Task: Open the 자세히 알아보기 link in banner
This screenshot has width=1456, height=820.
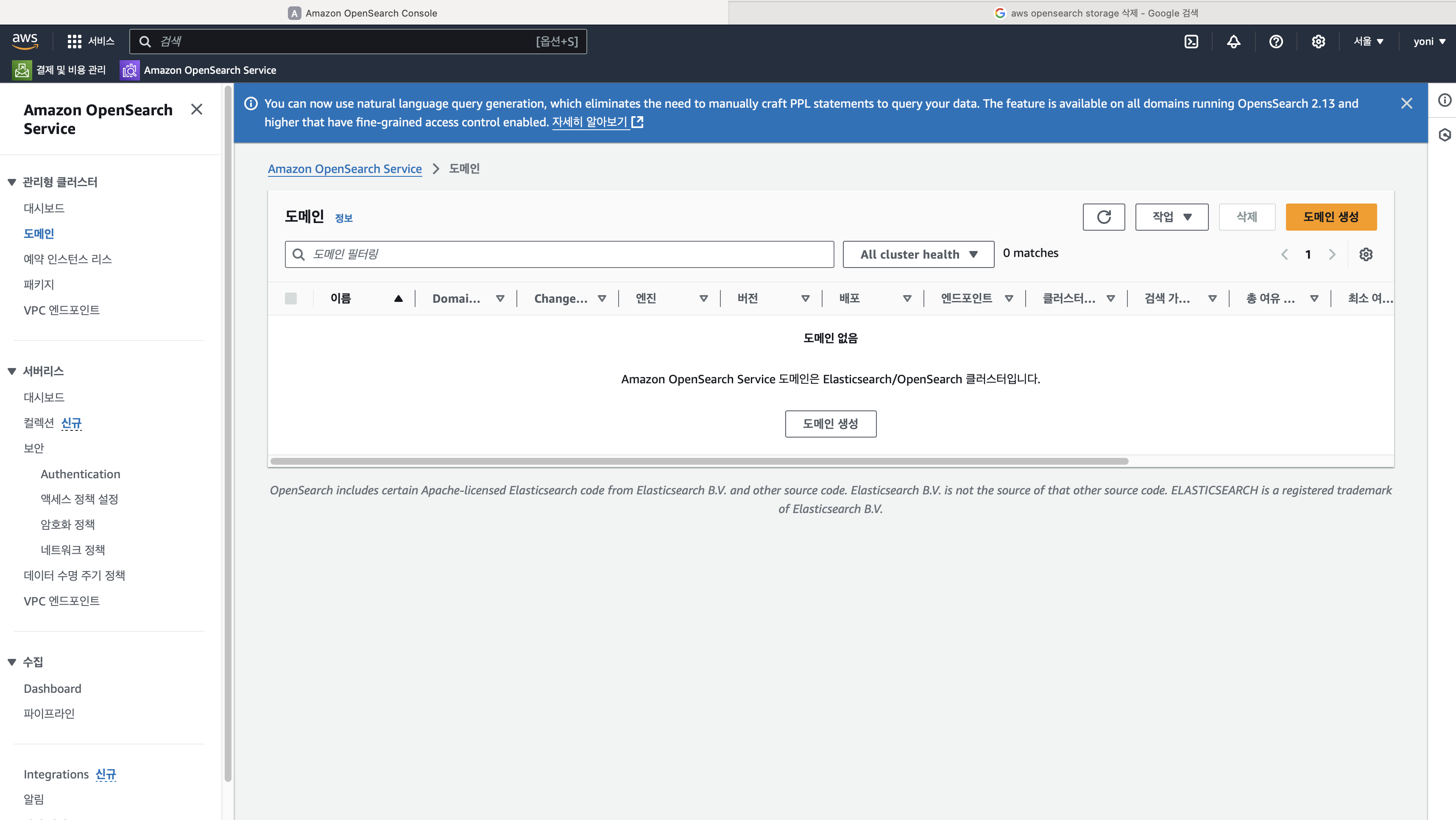Action: pyautogui.click(x=589, y=122)
